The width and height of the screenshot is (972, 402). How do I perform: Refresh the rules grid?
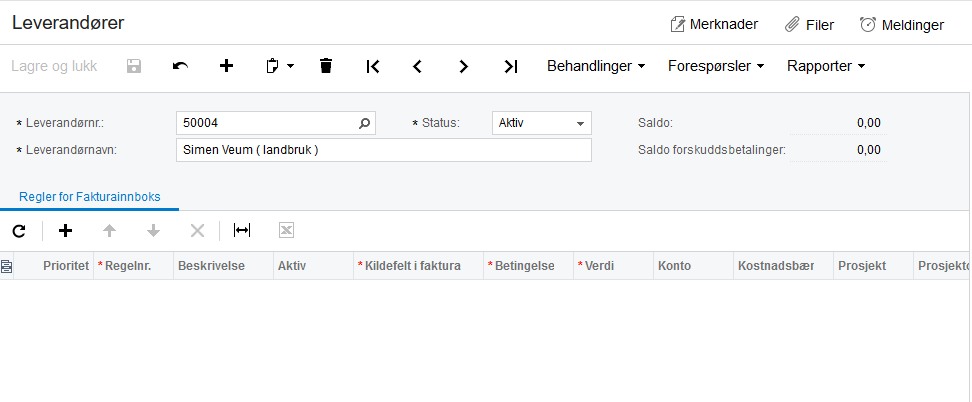[19, 231]
